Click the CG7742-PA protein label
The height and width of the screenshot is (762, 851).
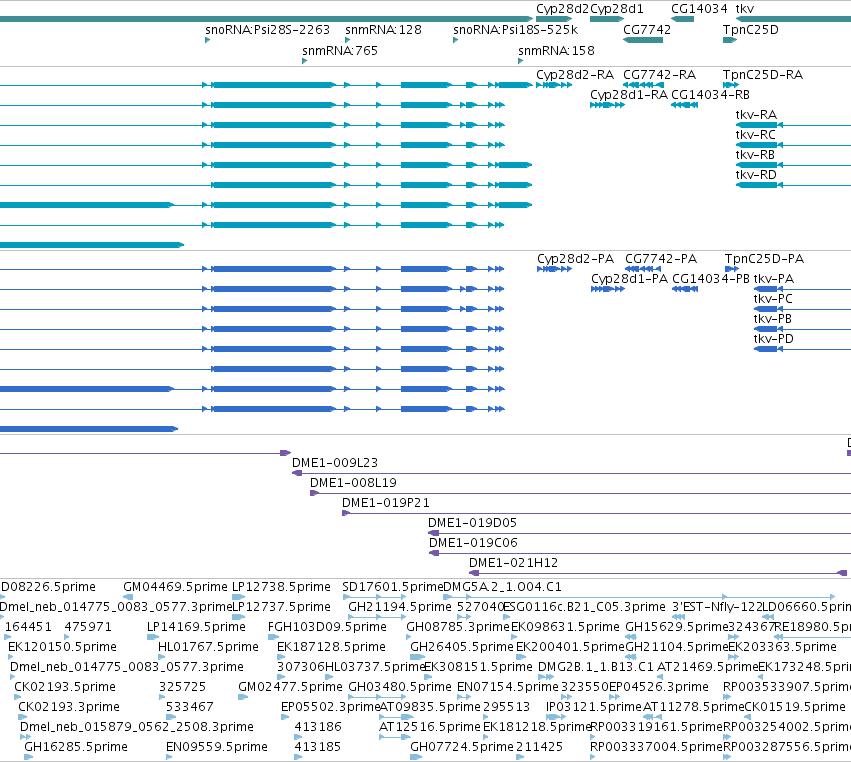coord(661,258)
